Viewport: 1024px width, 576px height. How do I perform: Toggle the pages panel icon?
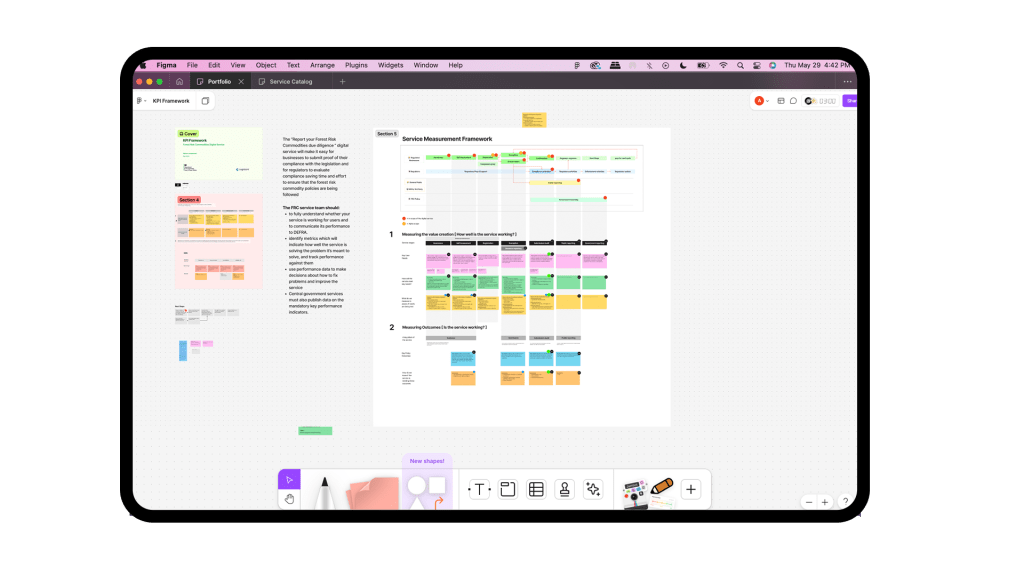click(x=205, y=101)
